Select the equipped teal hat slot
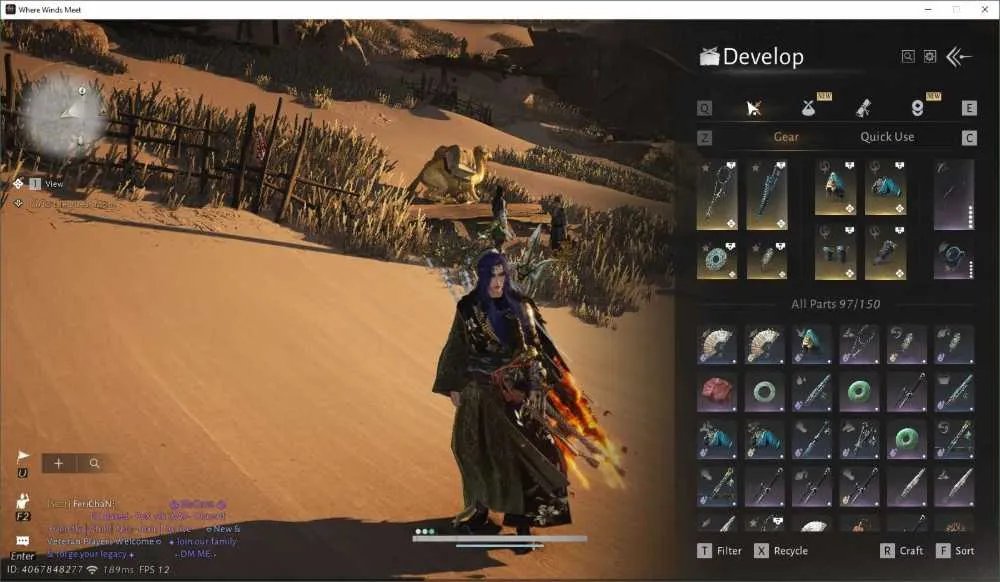The height and width of the screenshot is (582, 1000). [x=835, y=187]
